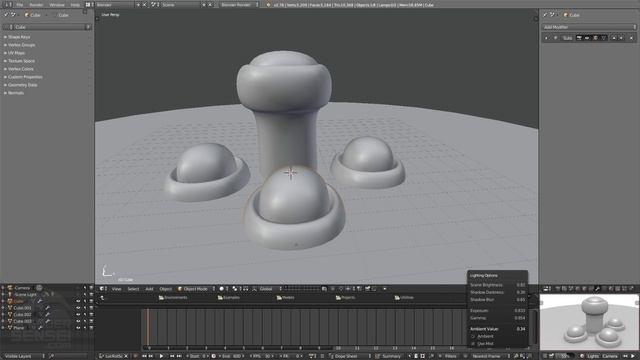Toggle the Use Mist checkbox
640x360 pixels.
(473, 344)
